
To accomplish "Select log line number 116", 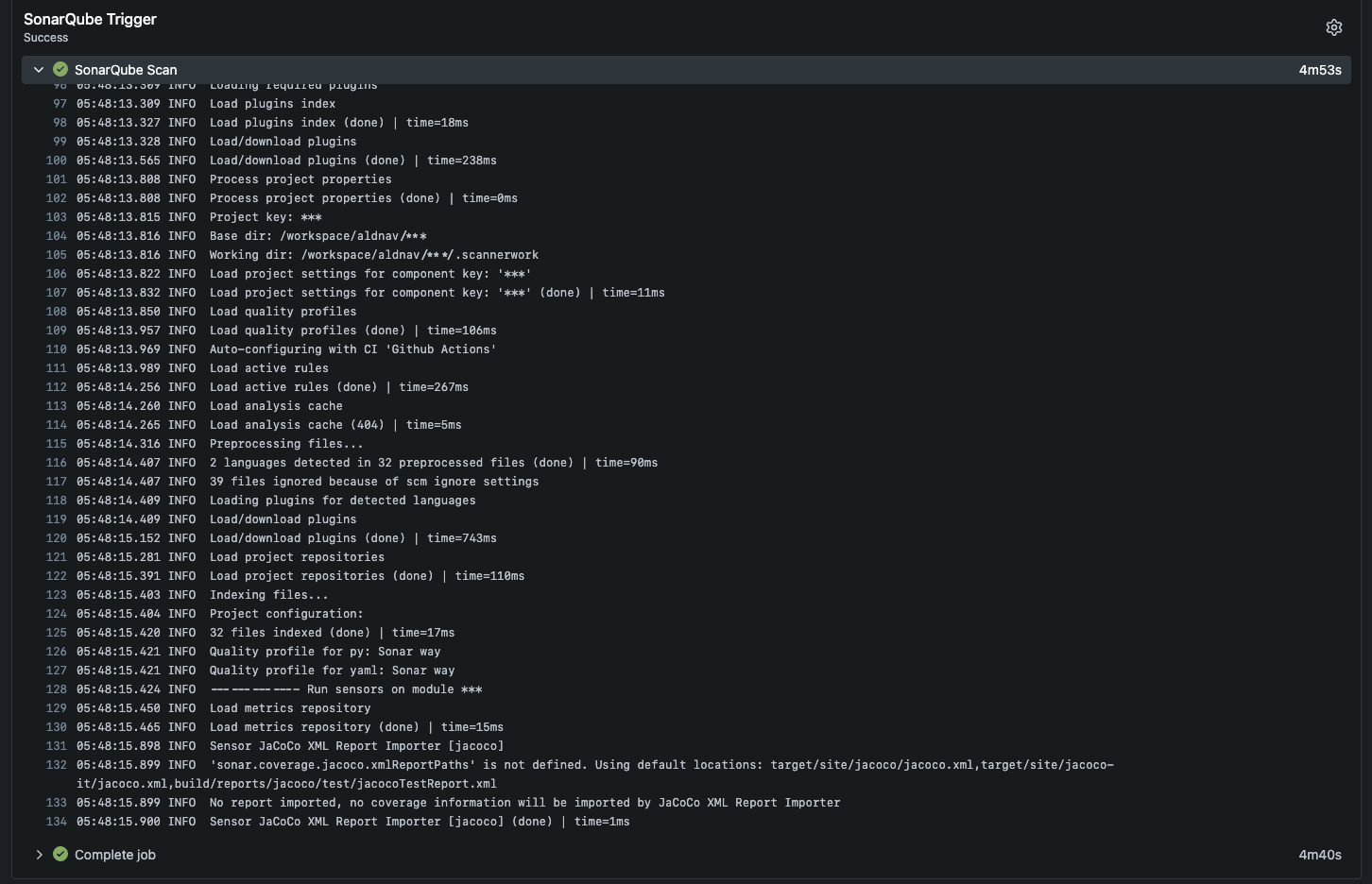I will tap(56, 463).
